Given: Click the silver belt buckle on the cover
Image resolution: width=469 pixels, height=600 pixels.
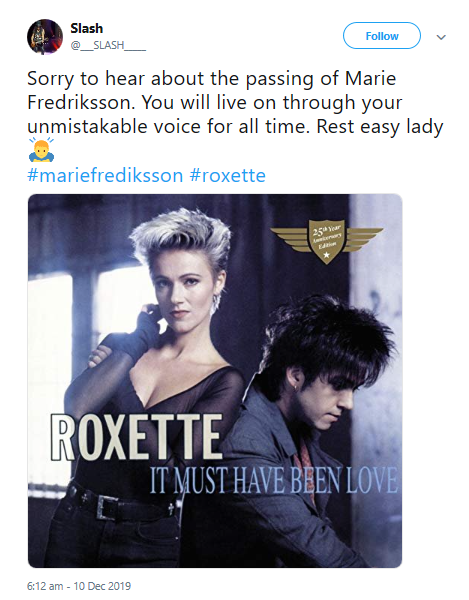Looking at the screenshot, I should [106, 506].
